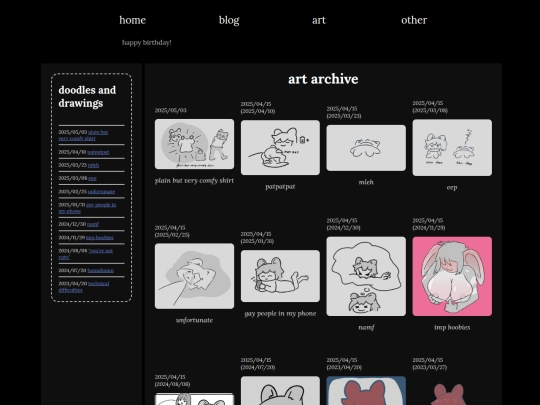Follow the sidebar 'patpatpat' link
Viewport: 540px width, 405px height.
coord(98,152)
